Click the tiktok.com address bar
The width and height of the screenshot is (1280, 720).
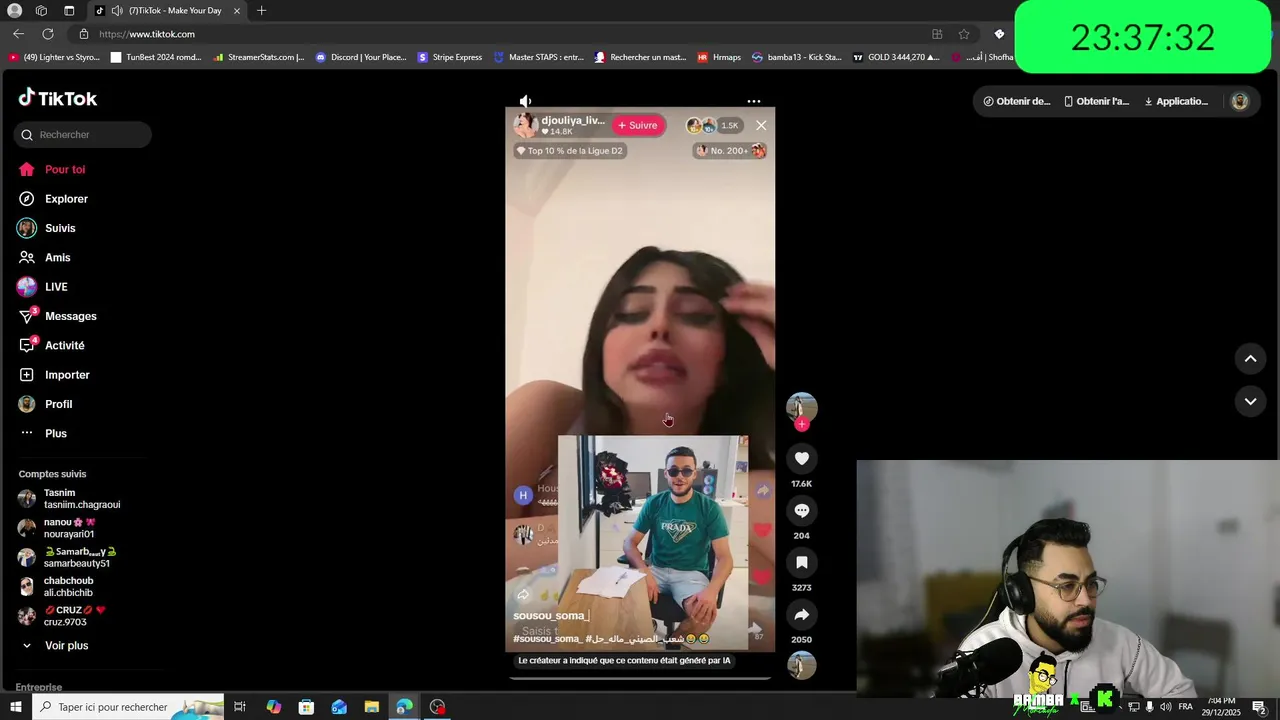click(x=500, y=34)
